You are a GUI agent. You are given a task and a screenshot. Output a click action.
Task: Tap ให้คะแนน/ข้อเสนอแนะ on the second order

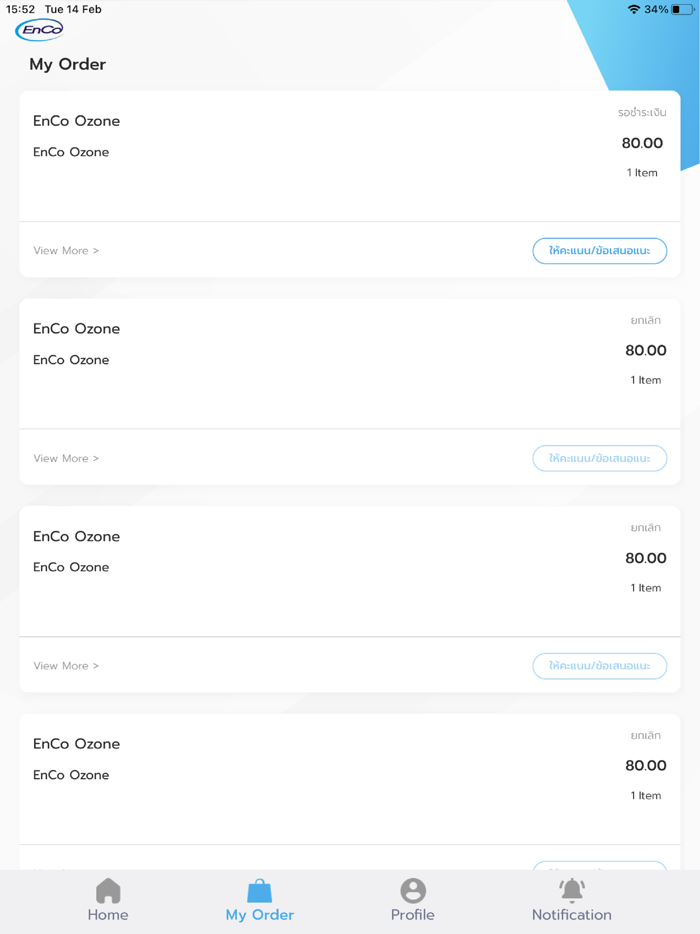tap(599, 458)
